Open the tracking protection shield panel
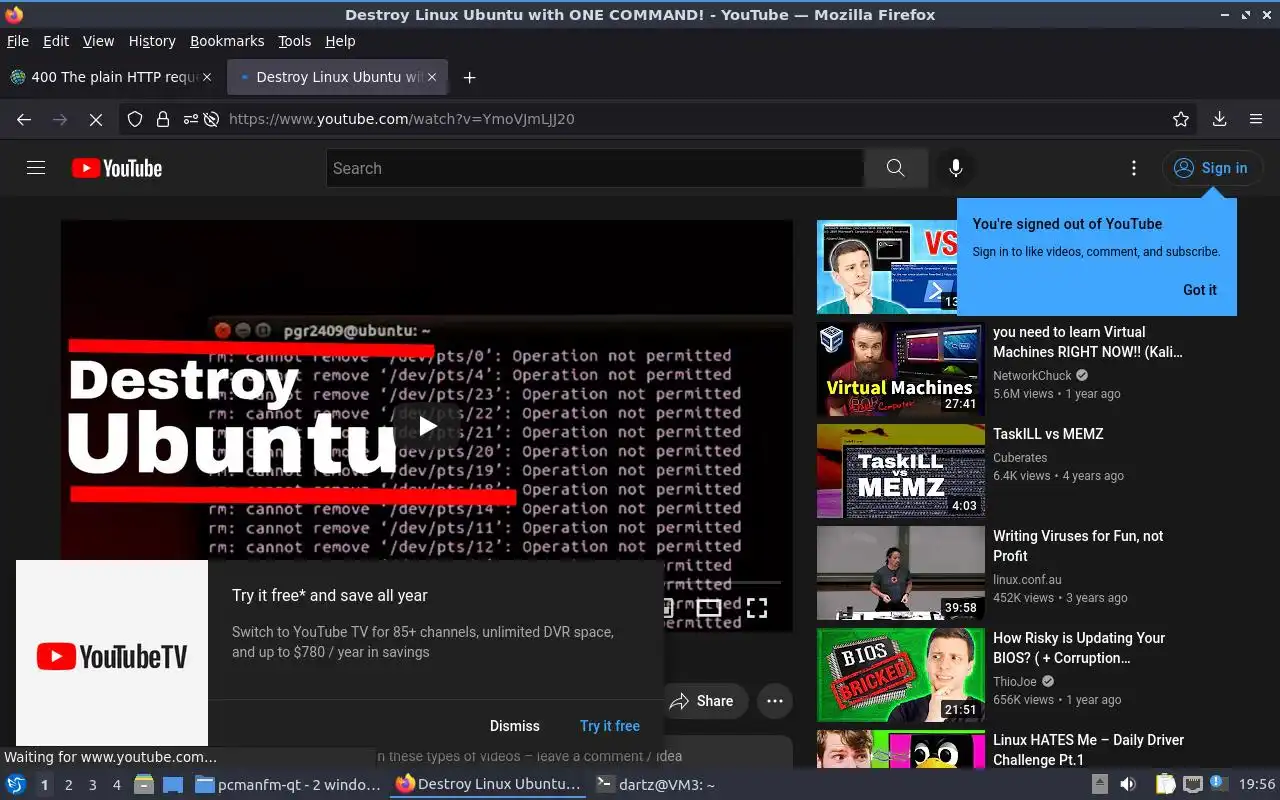The height and width of the screenshot is (800, 1280). (135, 119)
